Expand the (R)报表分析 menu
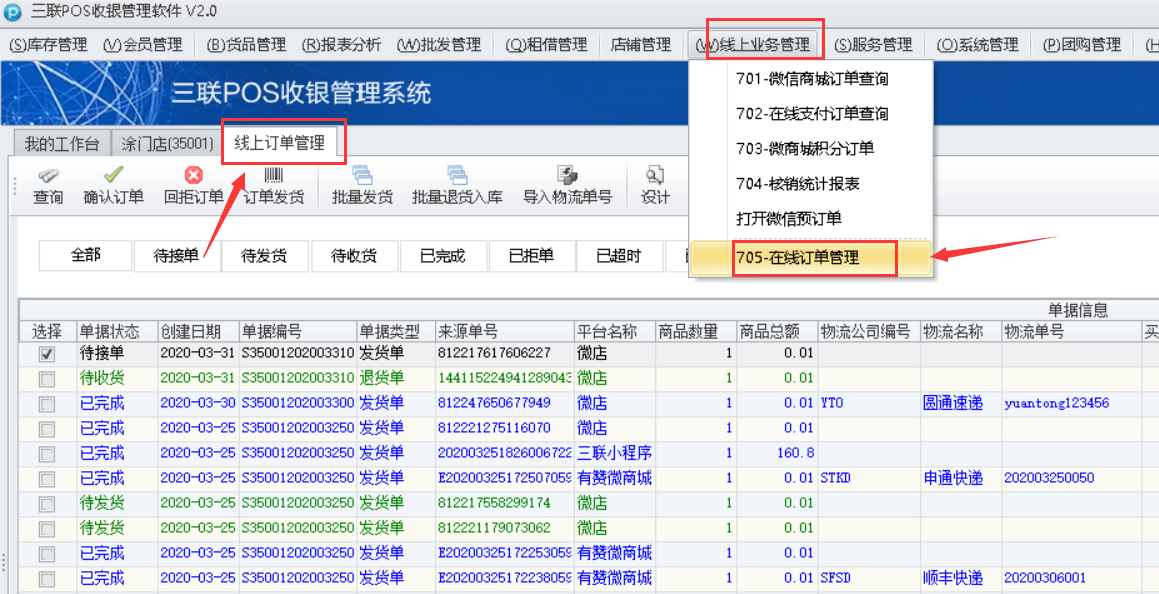This screenshot has height=594, width=1159. coord(341,45)
